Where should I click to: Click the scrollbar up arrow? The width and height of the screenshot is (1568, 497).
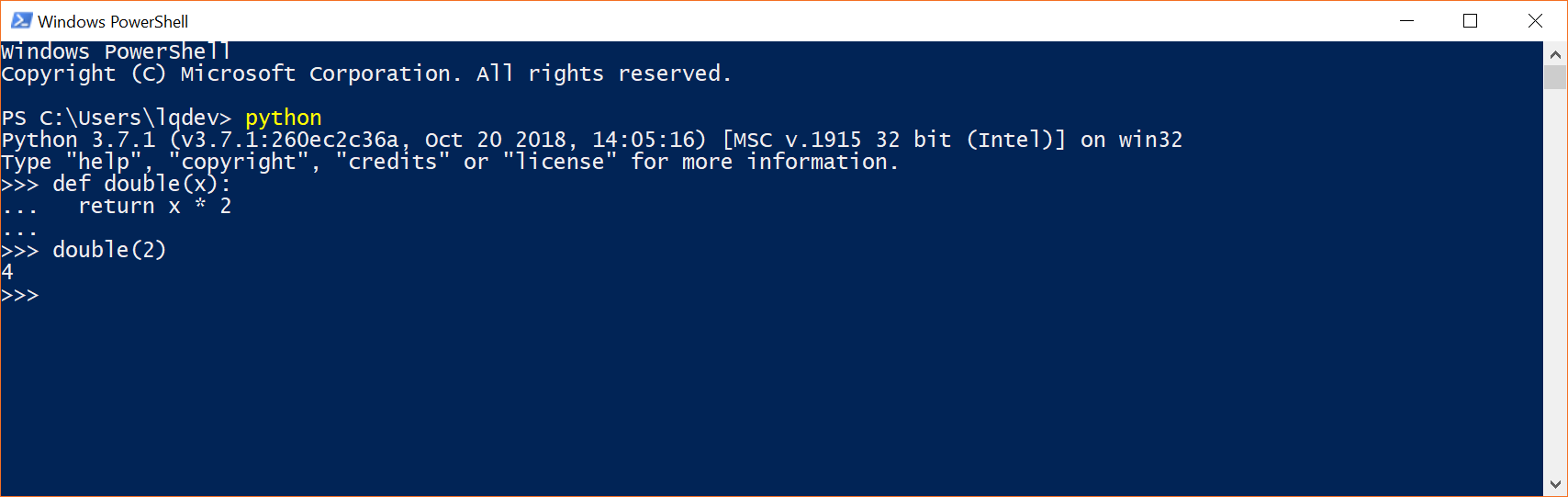tap(1555, 54)
